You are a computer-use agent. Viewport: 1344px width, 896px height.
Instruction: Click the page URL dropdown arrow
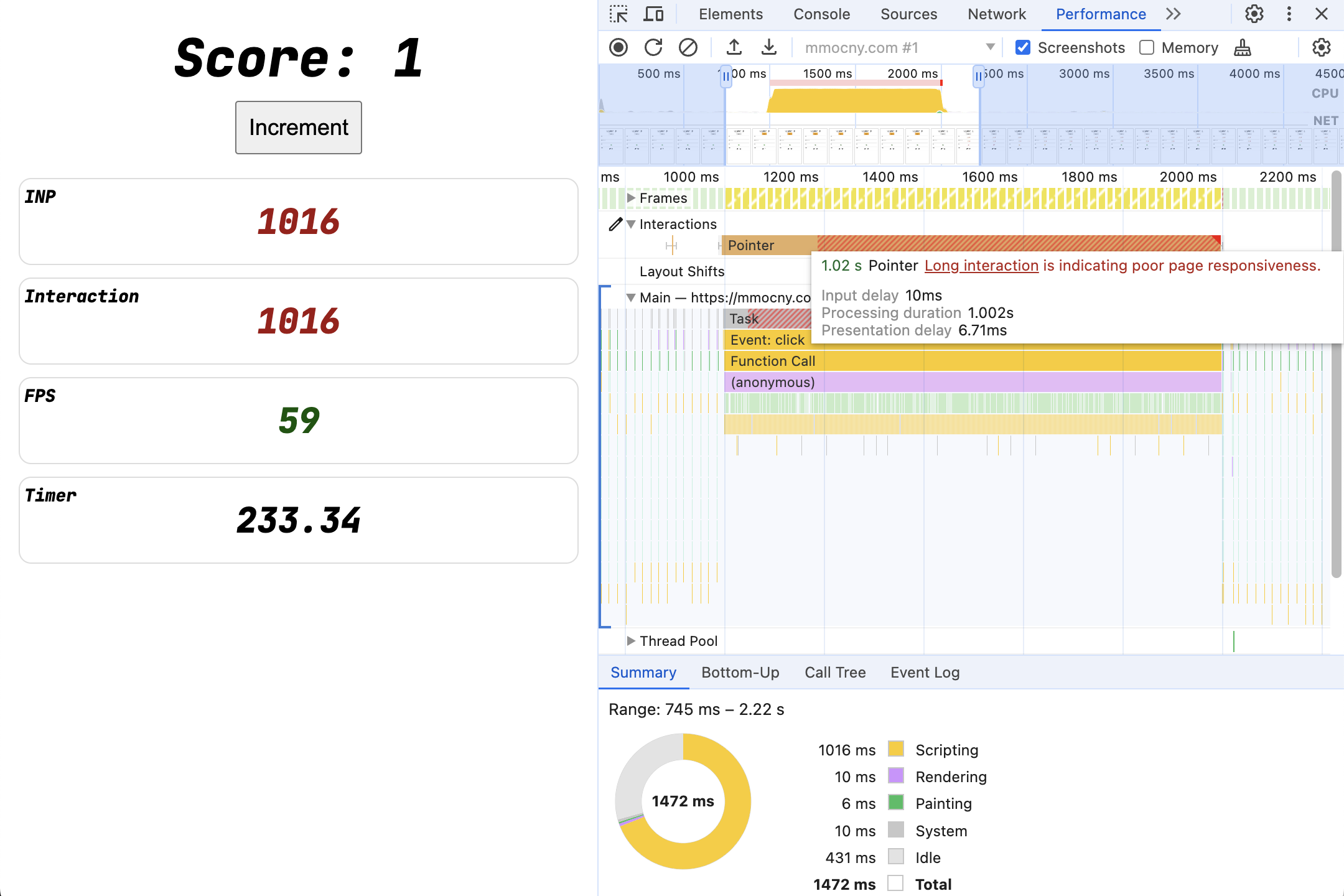(988, 46)
